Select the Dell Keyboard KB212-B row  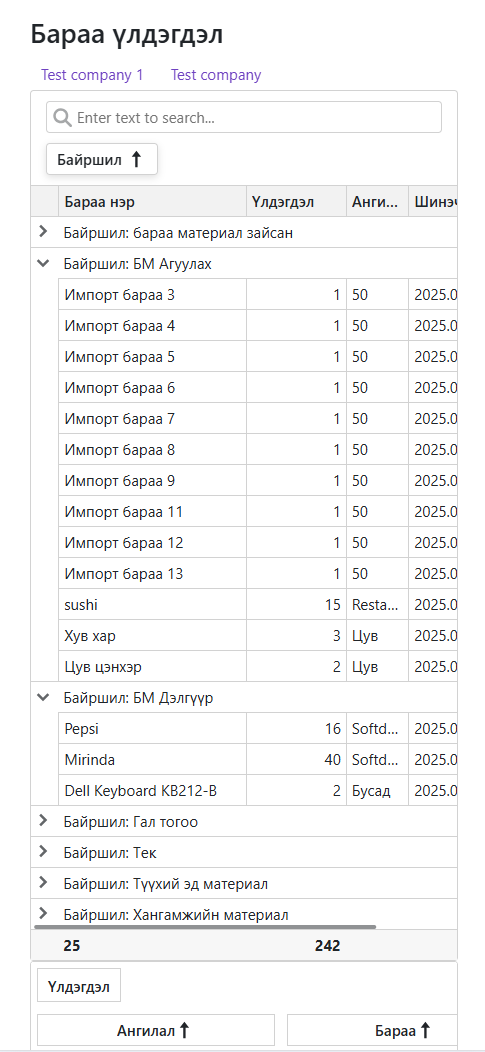(258, 790)
